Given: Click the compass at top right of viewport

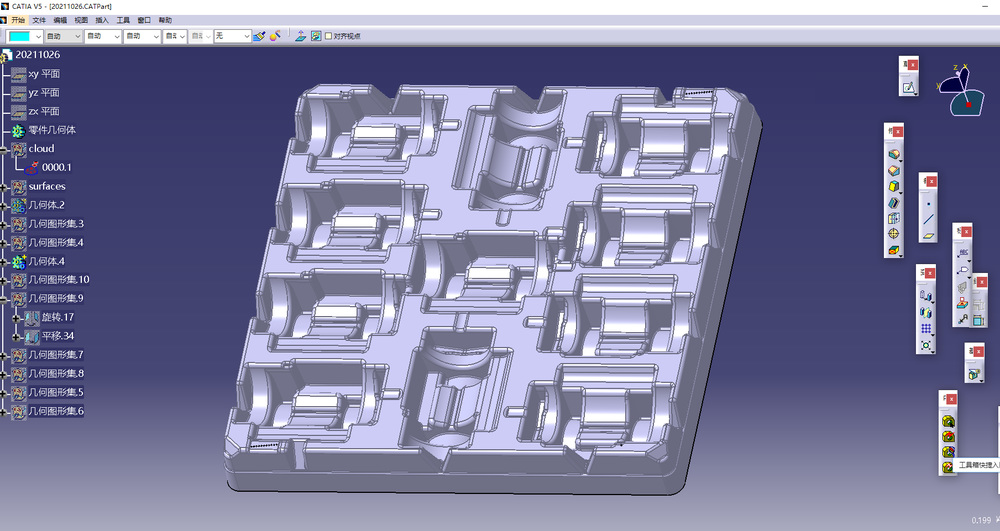Looking at the screenshot, I should [961, 91].
